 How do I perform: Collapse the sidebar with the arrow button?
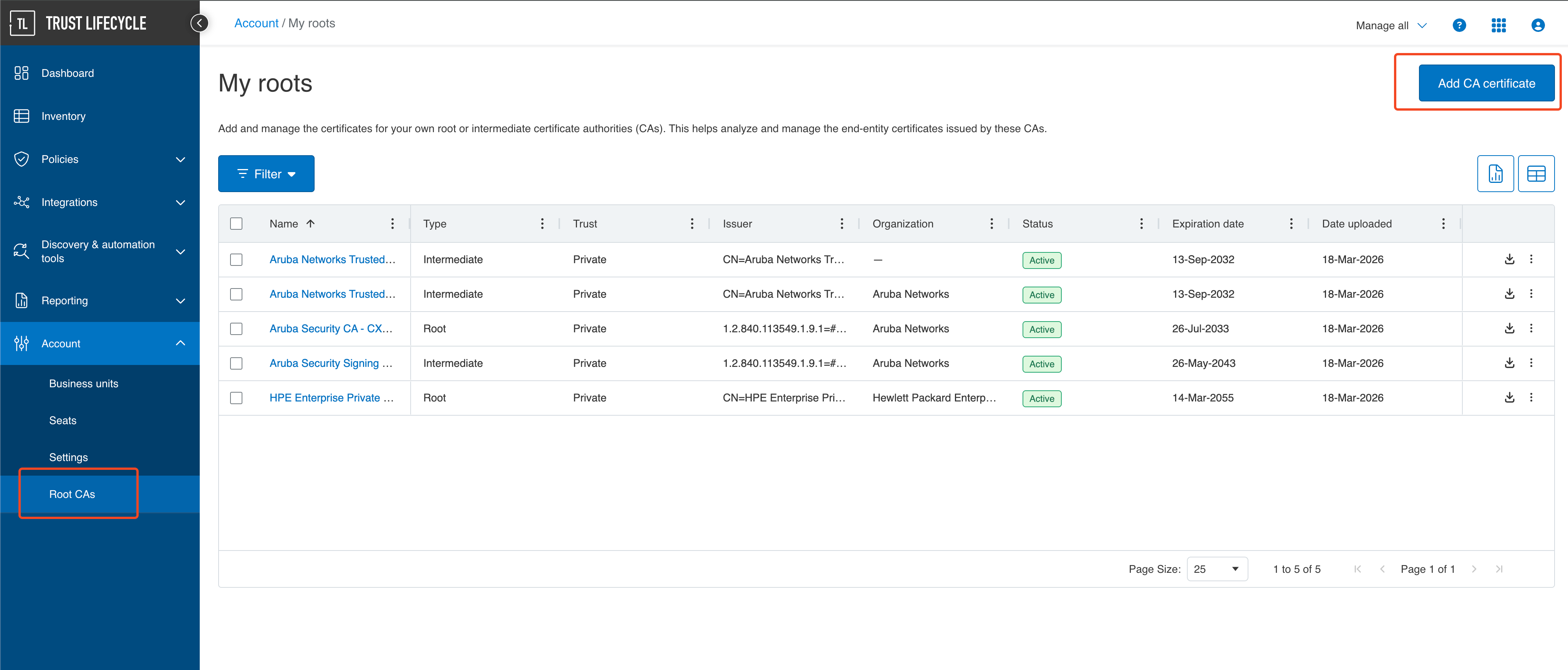(199, 23)
